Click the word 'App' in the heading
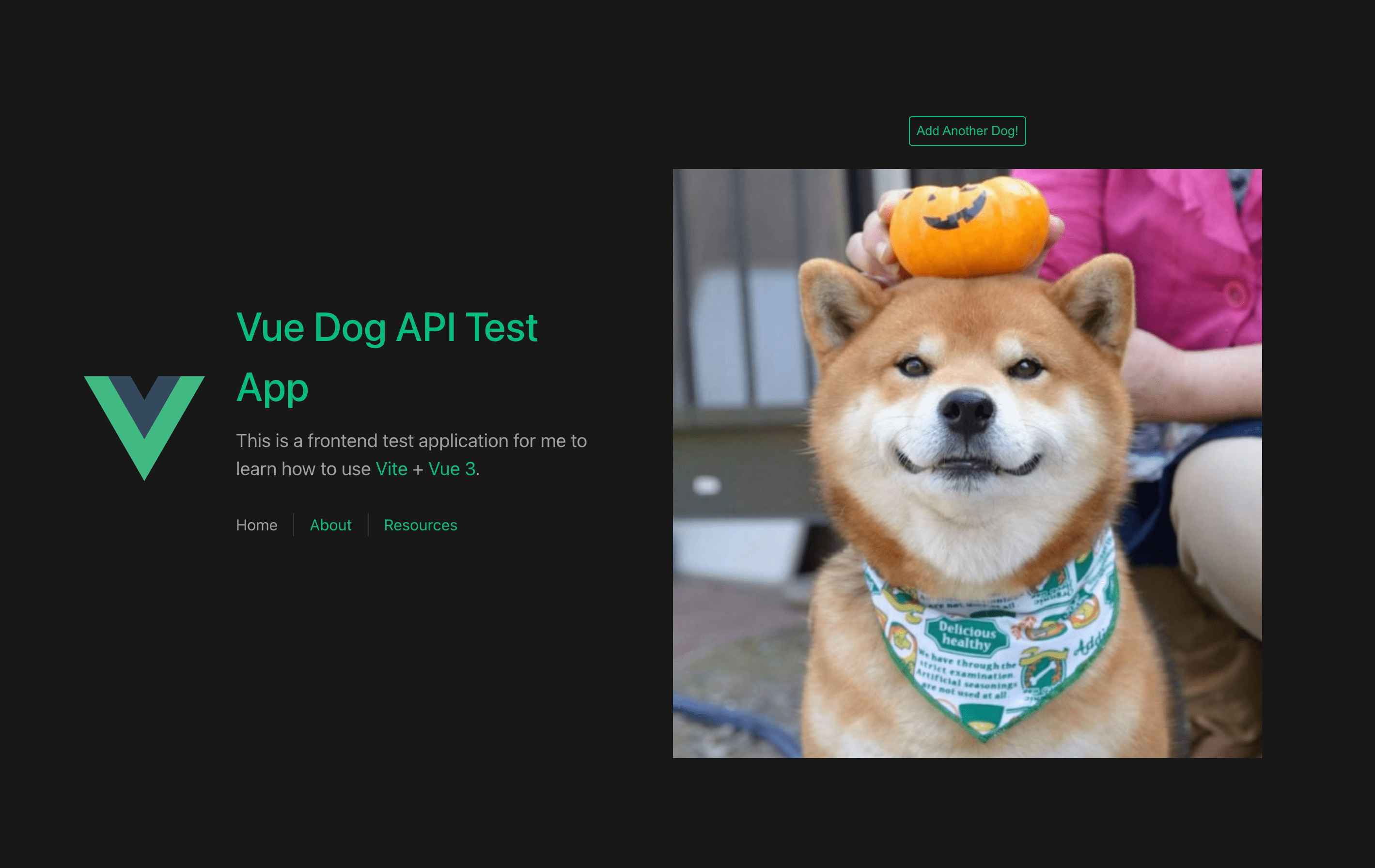 click(272, 388)
